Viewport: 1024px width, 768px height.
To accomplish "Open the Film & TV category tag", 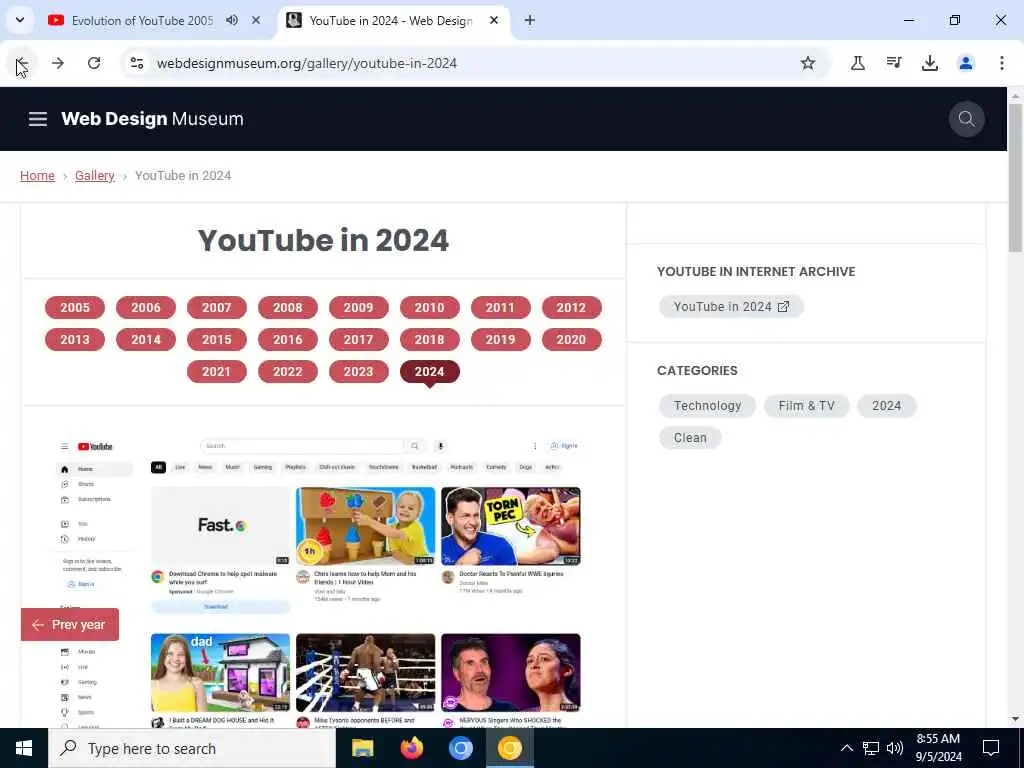I will tap(807, 406).
